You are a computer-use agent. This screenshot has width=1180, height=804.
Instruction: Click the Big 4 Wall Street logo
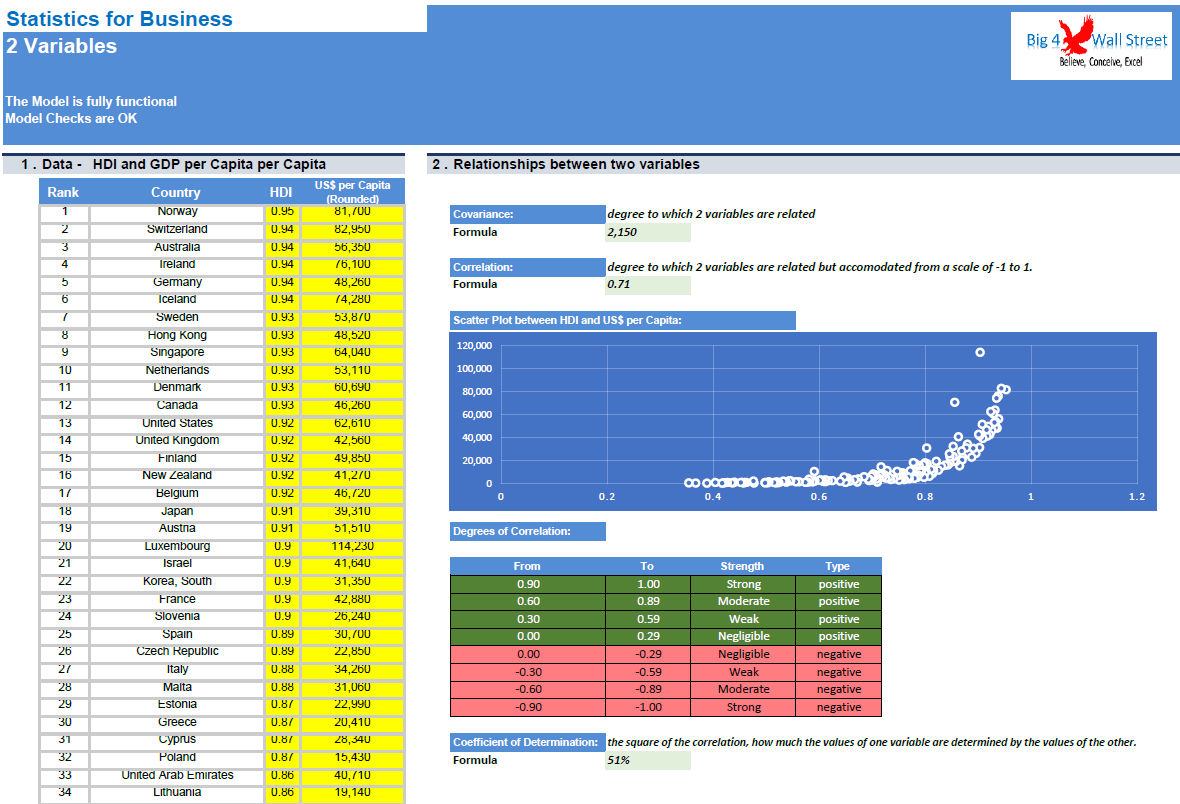click(1090, 45)
